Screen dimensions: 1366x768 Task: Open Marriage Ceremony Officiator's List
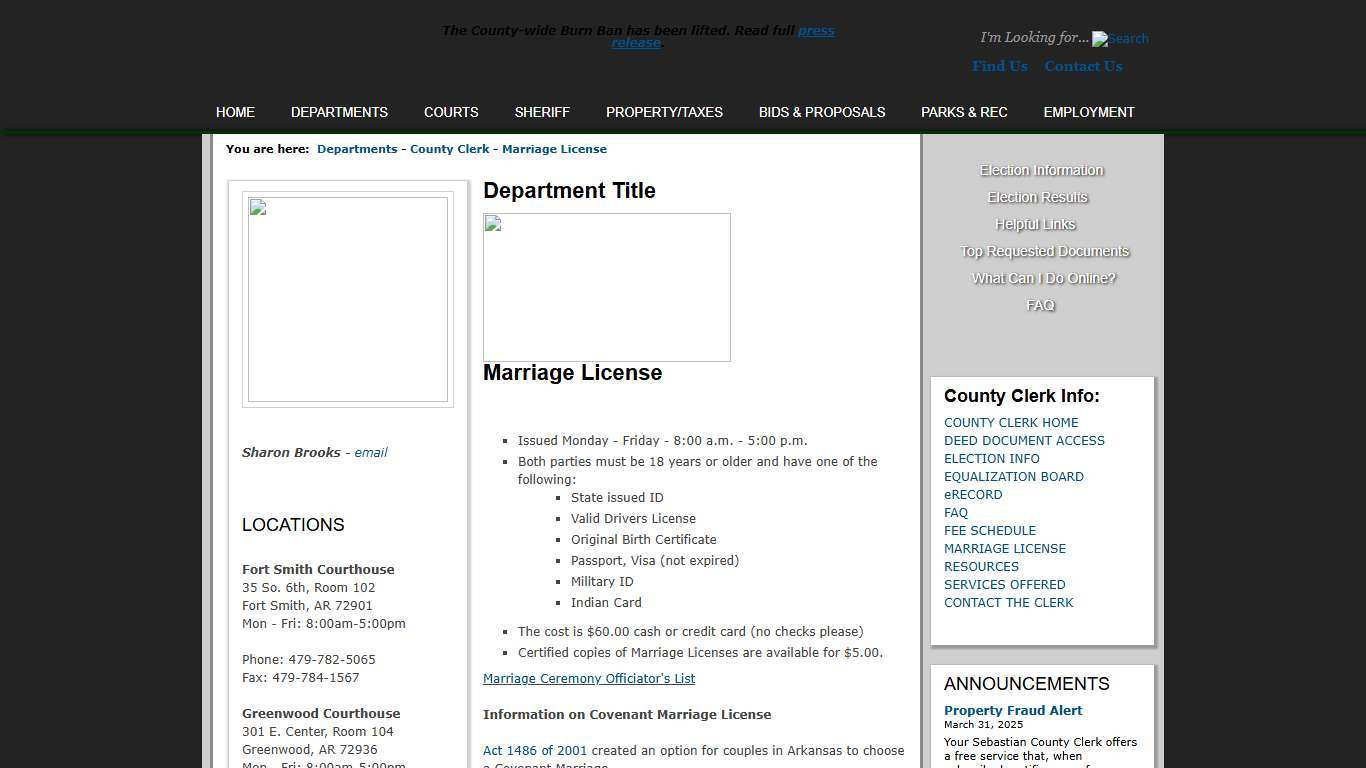588,678
